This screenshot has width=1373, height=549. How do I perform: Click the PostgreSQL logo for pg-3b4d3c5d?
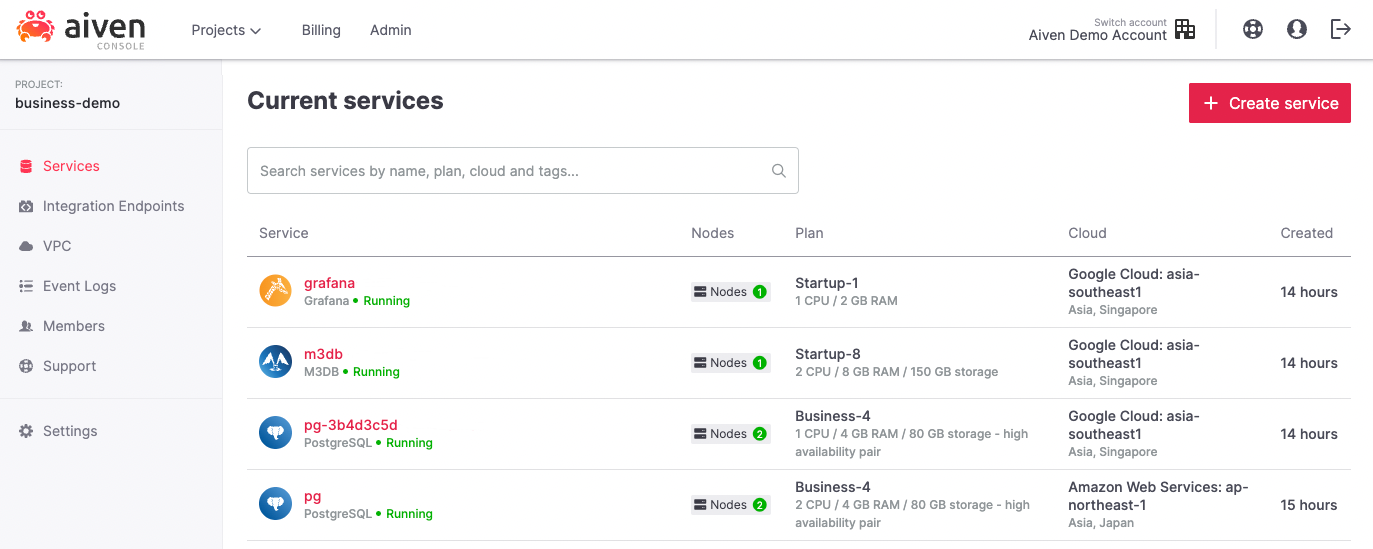(275, 433)
